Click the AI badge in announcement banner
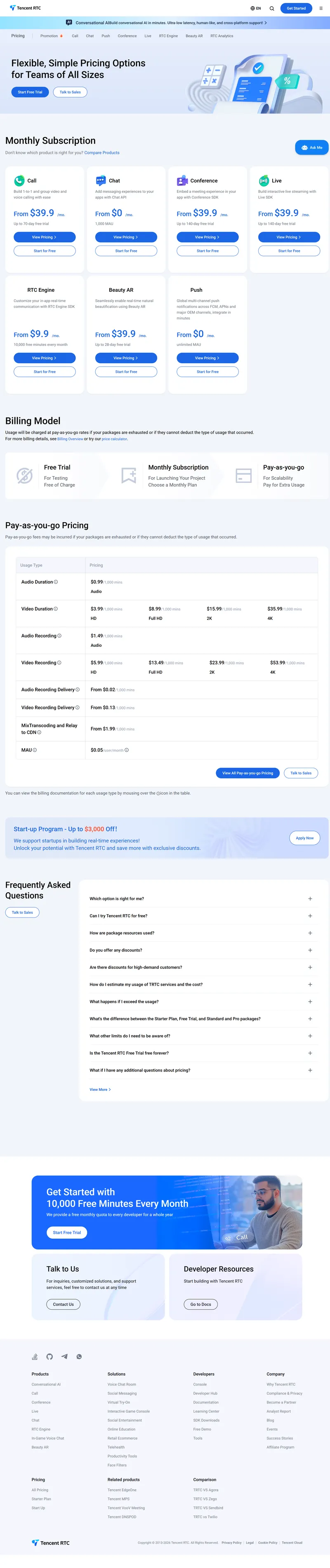This screenshot has width=330, height=1568. 69,23
